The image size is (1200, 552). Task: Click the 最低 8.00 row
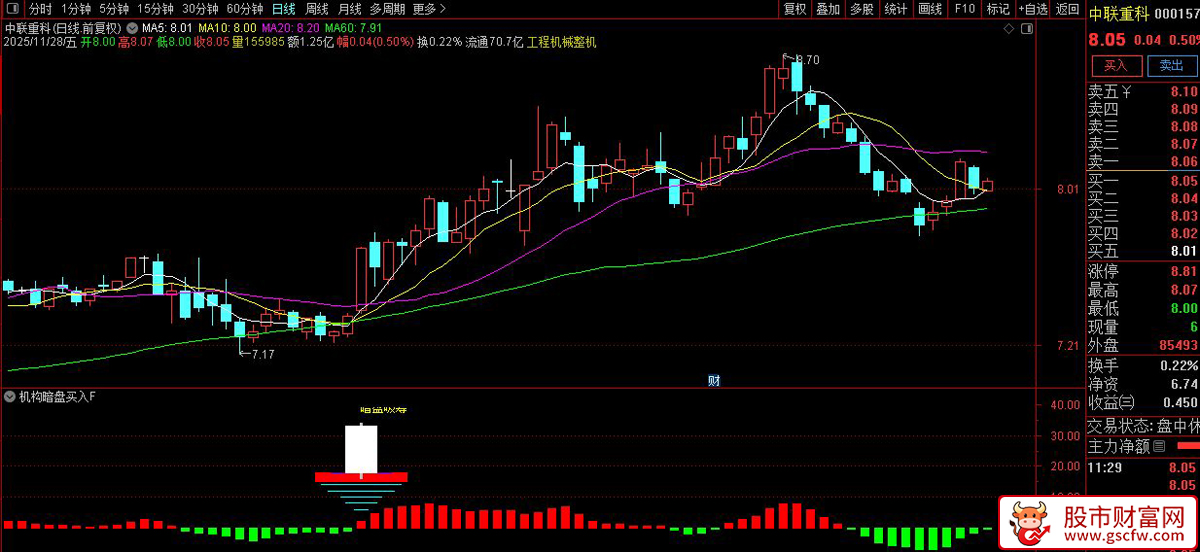point(1143,308)
